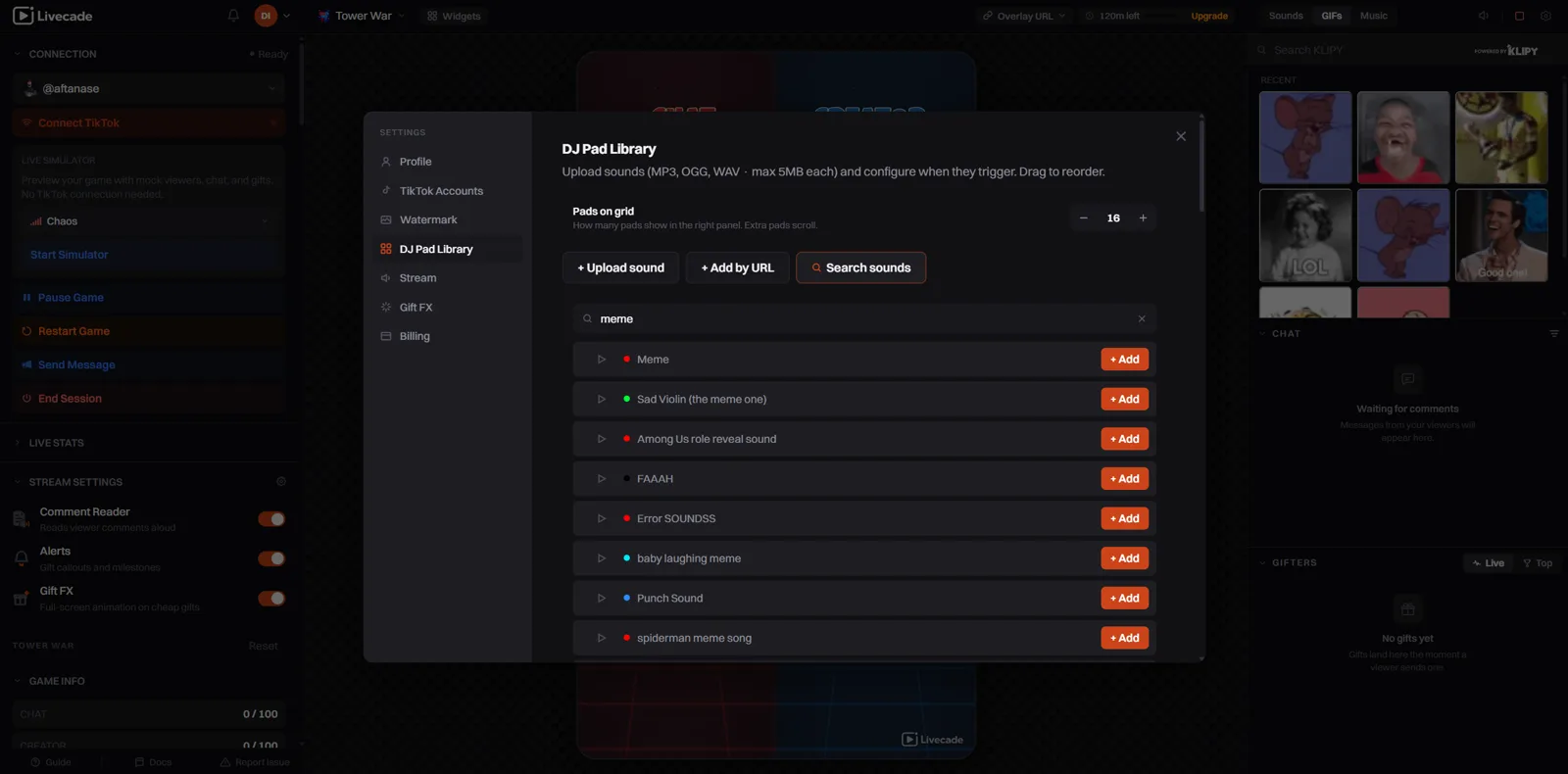Decrease pads on grid count
The height and width of the screenshot is (774, 1568).
click(1083, 218)
